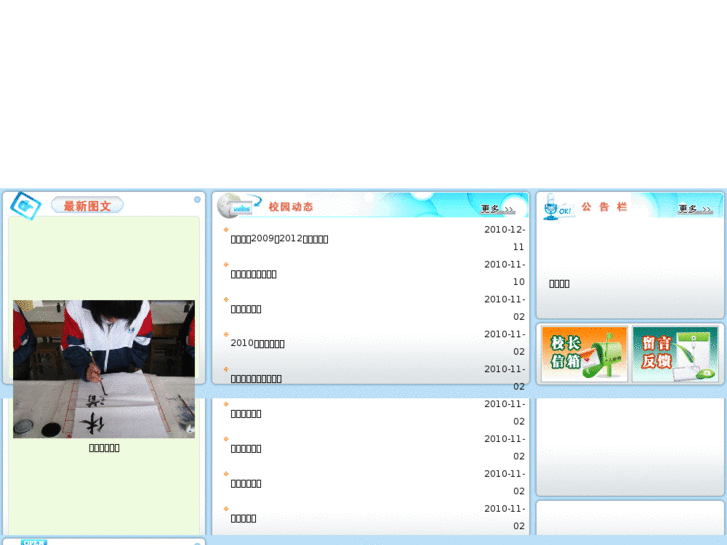Click the microphone OK icon beside 公告栏

point(558,207)
